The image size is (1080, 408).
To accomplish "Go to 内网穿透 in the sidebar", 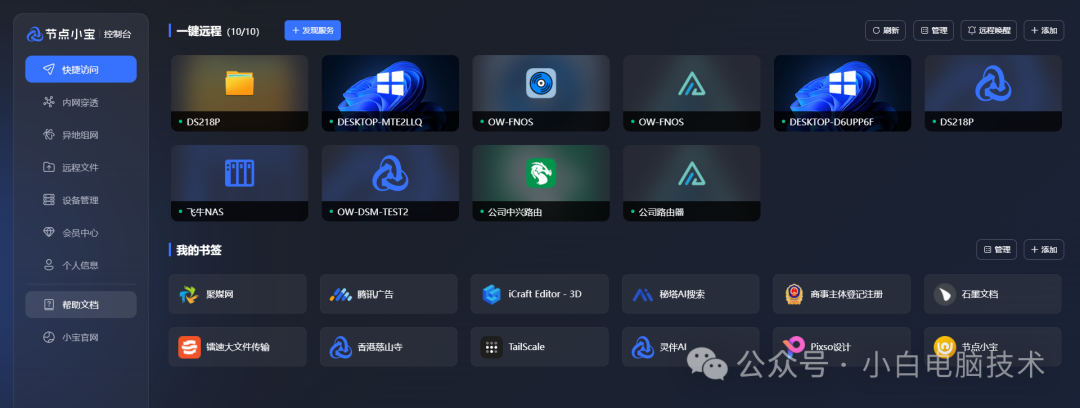I will point(81,103).
